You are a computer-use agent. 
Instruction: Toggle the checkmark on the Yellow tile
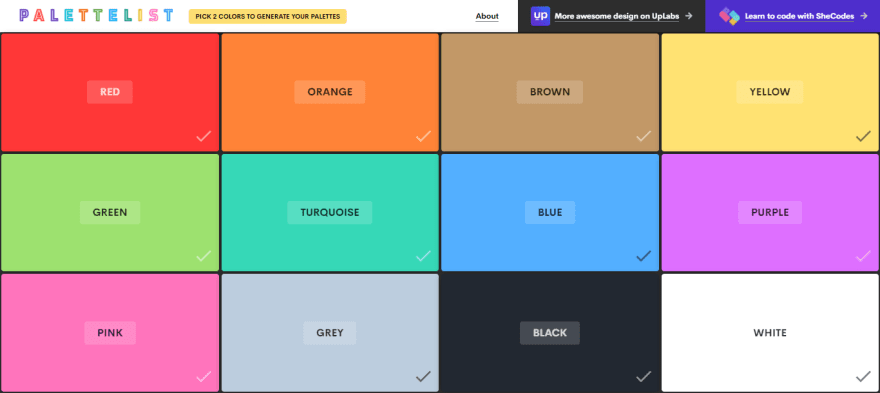[863, 136]
